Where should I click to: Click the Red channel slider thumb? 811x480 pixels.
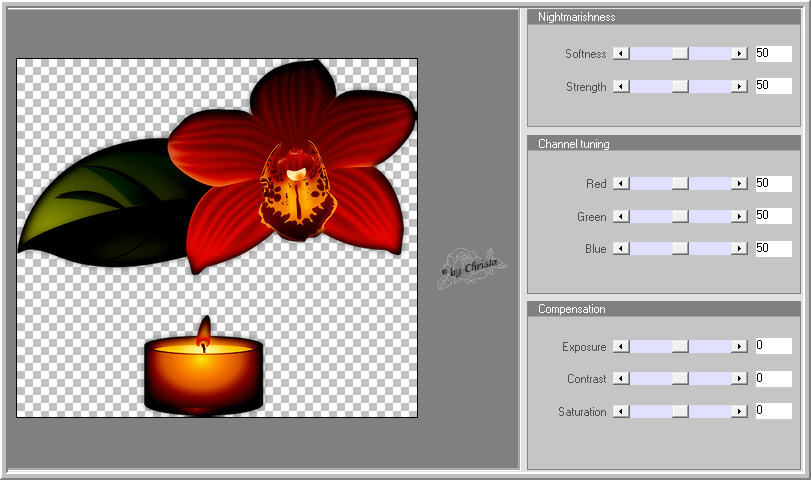680,183
